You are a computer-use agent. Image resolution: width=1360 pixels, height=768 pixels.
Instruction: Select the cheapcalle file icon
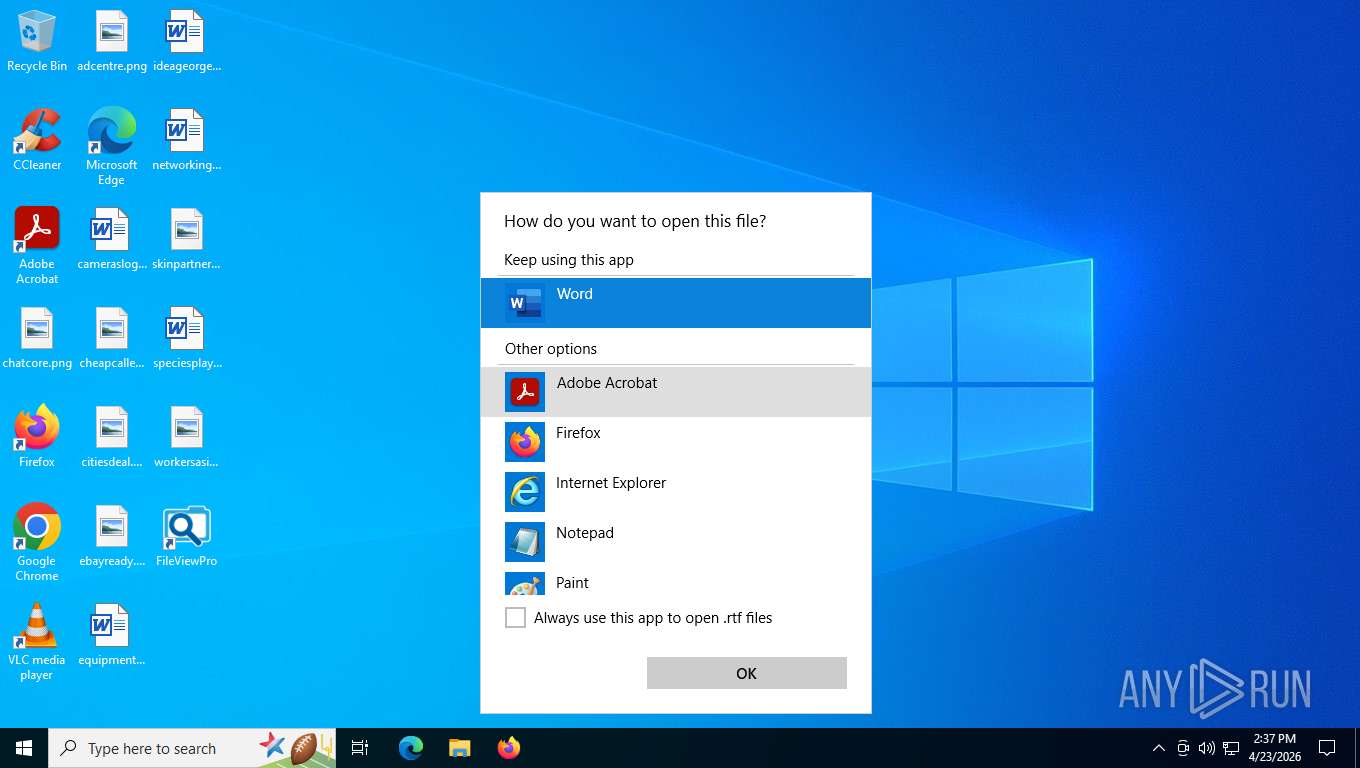112,338
